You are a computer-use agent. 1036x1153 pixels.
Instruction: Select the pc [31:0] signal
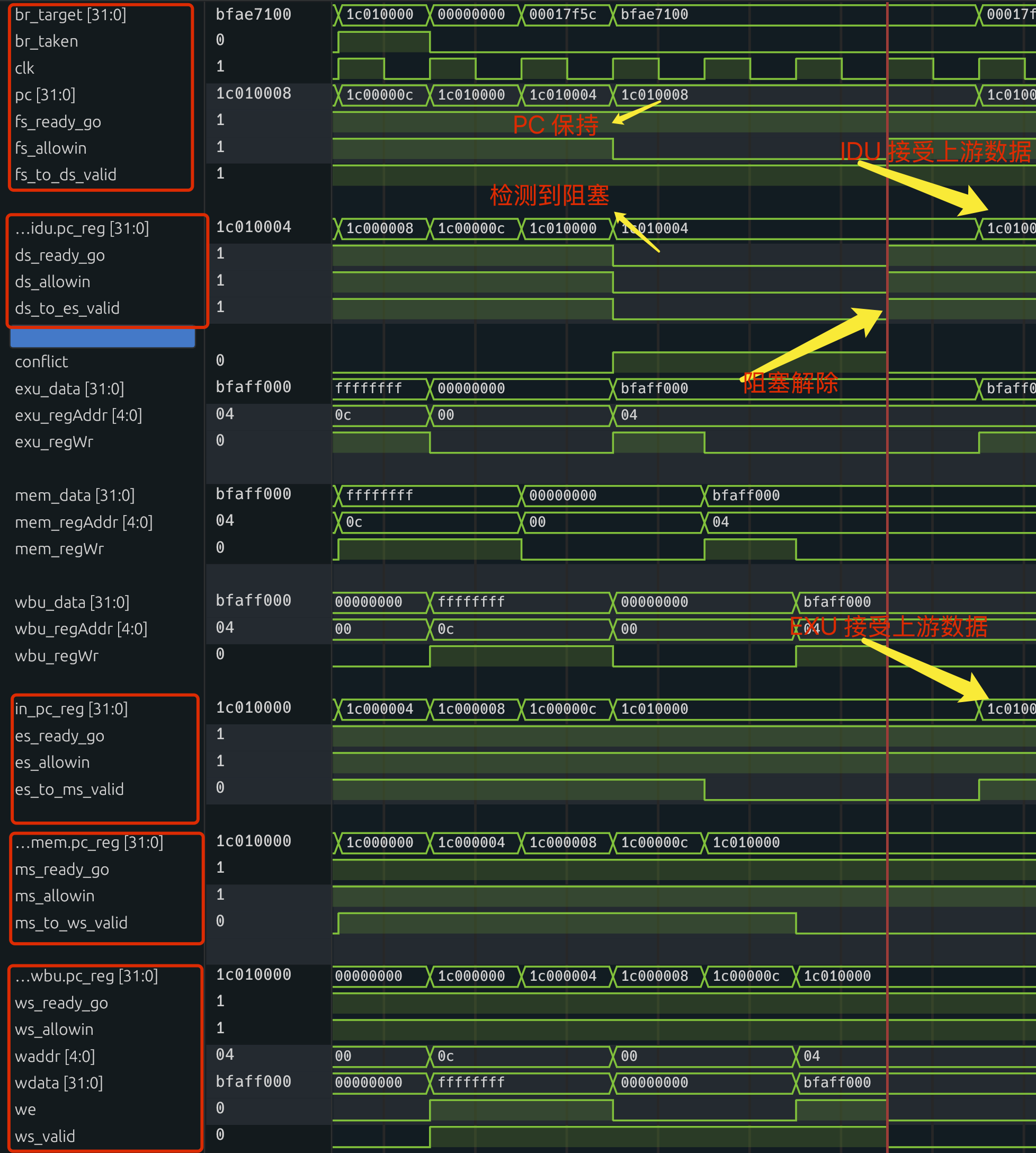[45, 94]
